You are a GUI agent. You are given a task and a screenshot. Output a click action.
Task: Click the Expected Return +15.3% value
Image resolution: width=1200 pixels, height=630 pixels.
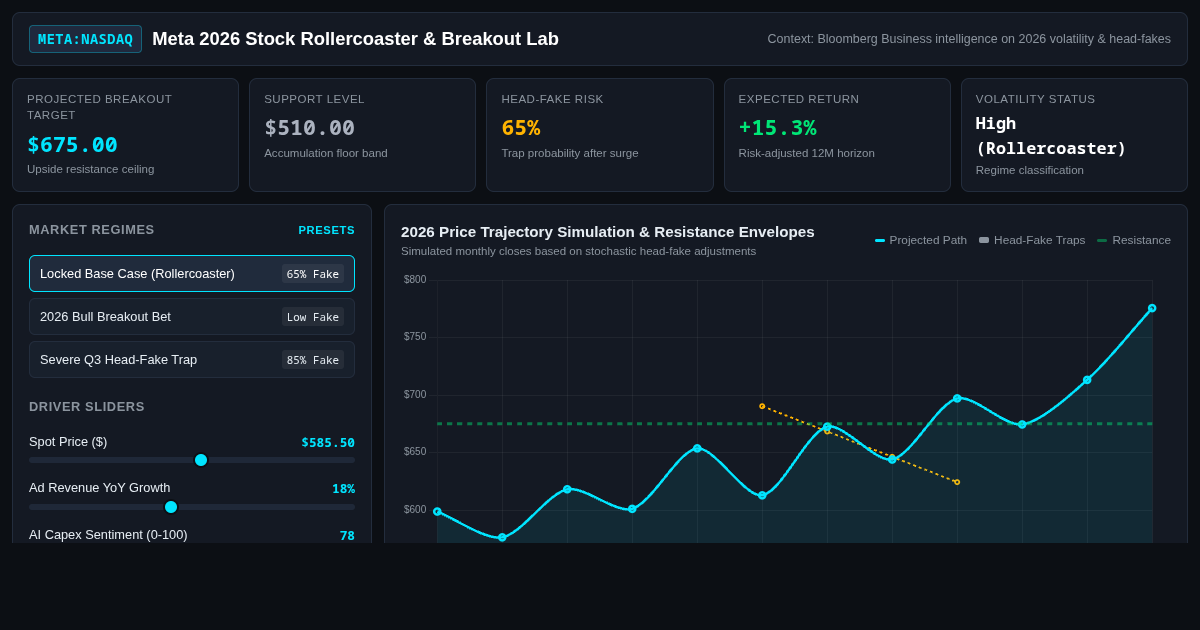tap(777, 128)
